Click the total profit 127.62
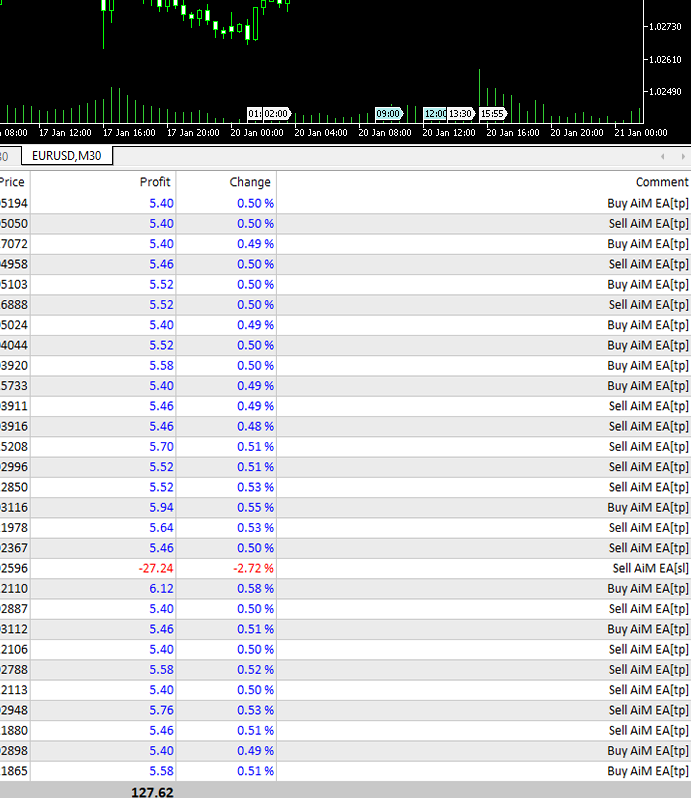691x798 pixels. point(152,792)
